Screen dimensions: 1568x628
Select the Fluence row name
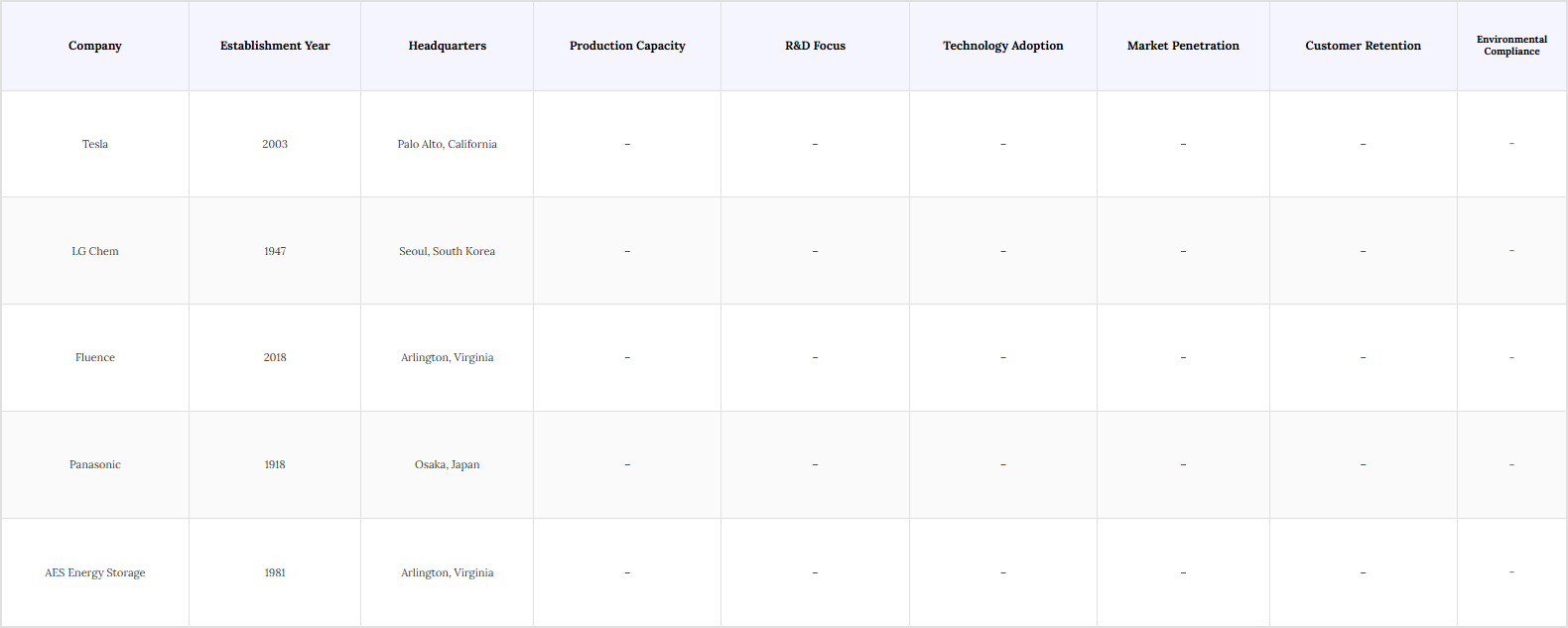tap(95, 357)
